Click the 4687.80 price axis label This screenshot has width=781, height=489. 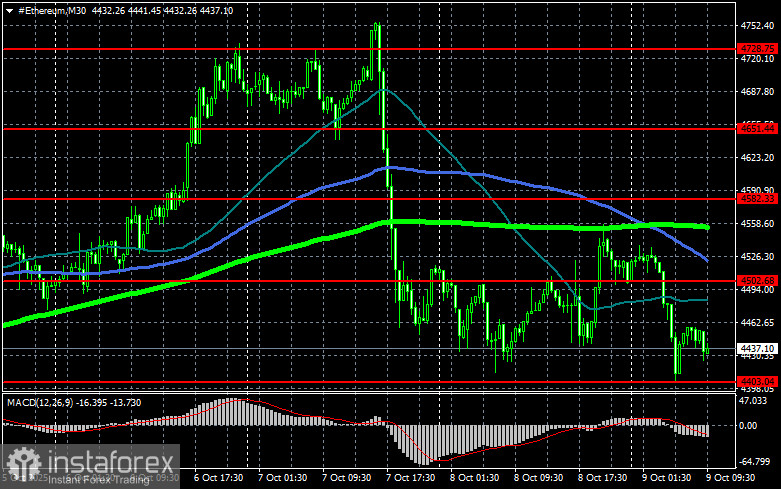[757, 92]
